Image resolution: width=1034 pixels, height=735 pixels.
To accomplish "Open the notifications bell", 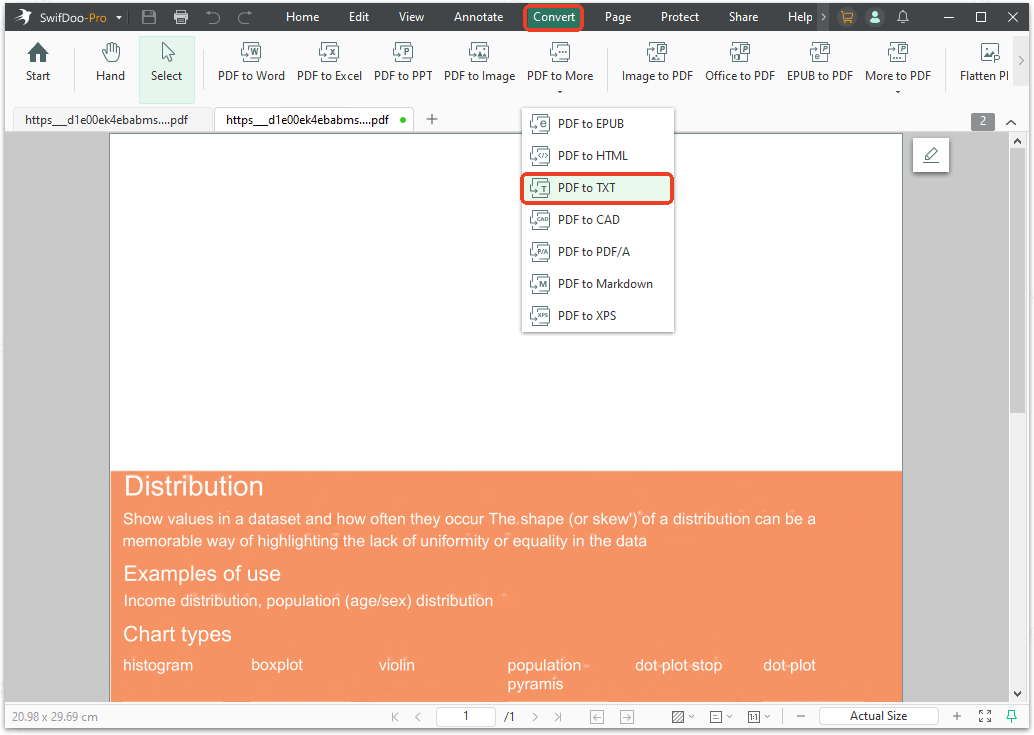I will [903, 16].
